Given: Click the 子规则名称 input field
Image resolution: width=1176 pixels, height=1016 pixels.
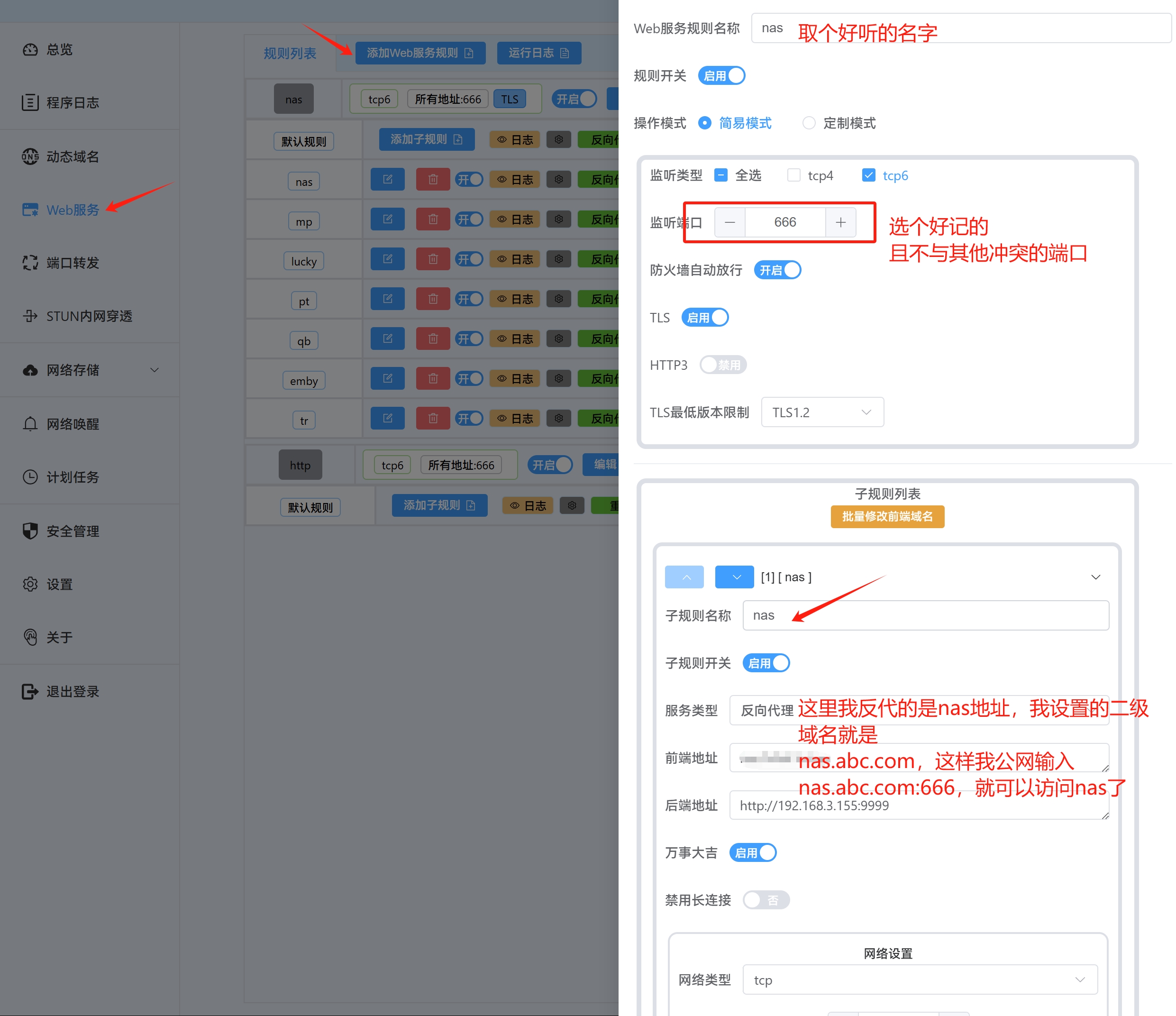Looking at the screenshot, I should [926, 615].
